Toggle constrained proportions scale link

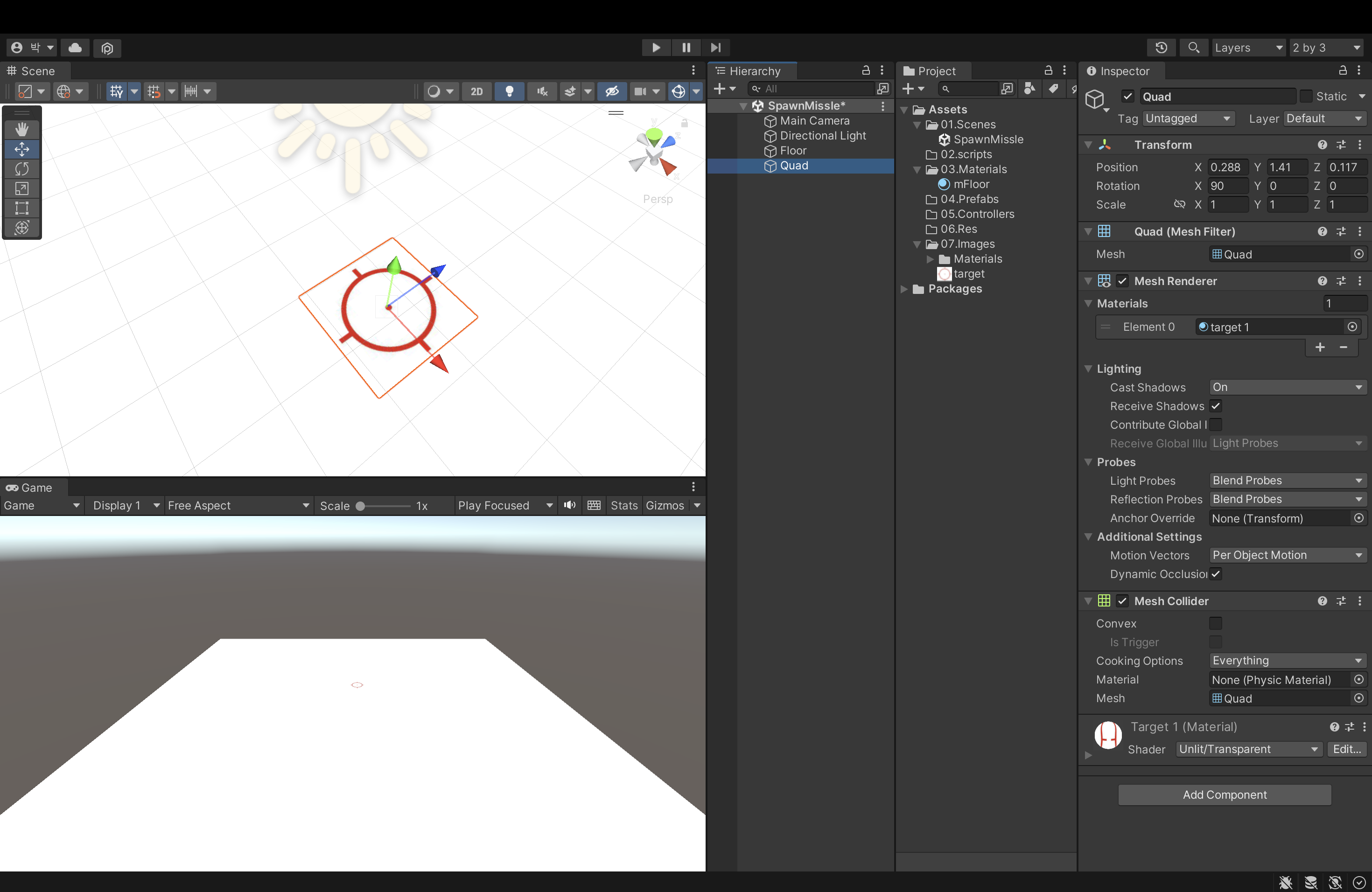click(1179, 204)
